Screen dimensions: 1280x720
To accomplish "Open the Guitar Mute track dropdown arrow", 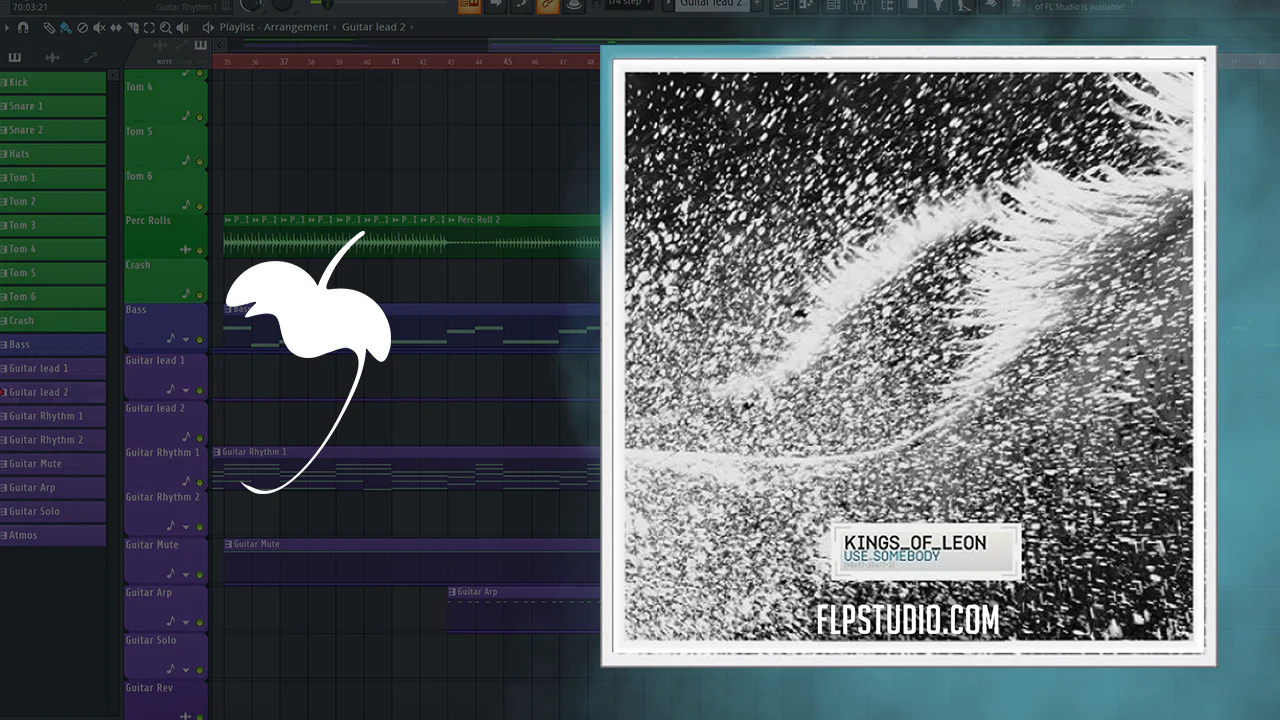I will pos(185,575).
